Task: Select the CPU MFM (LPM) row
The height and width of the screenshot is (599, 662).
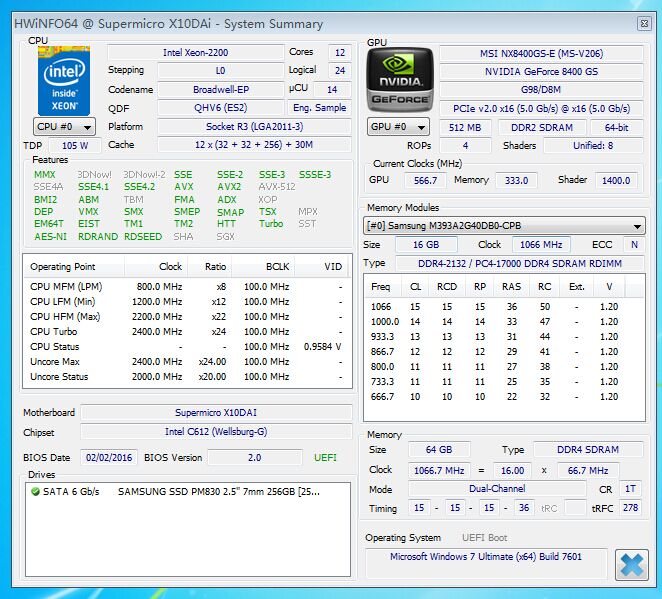Action: point(187,287)
